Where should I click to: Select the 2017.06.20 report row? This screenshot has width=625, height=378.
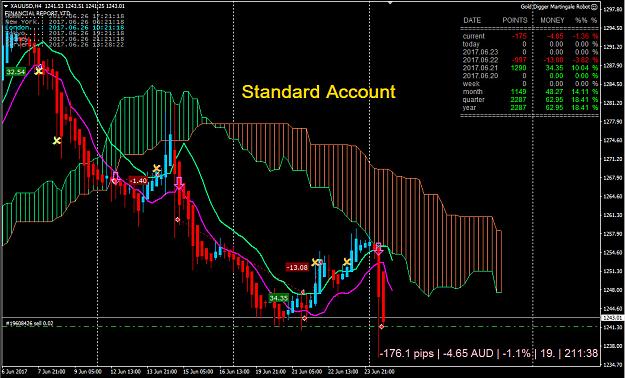coord(530,76)
